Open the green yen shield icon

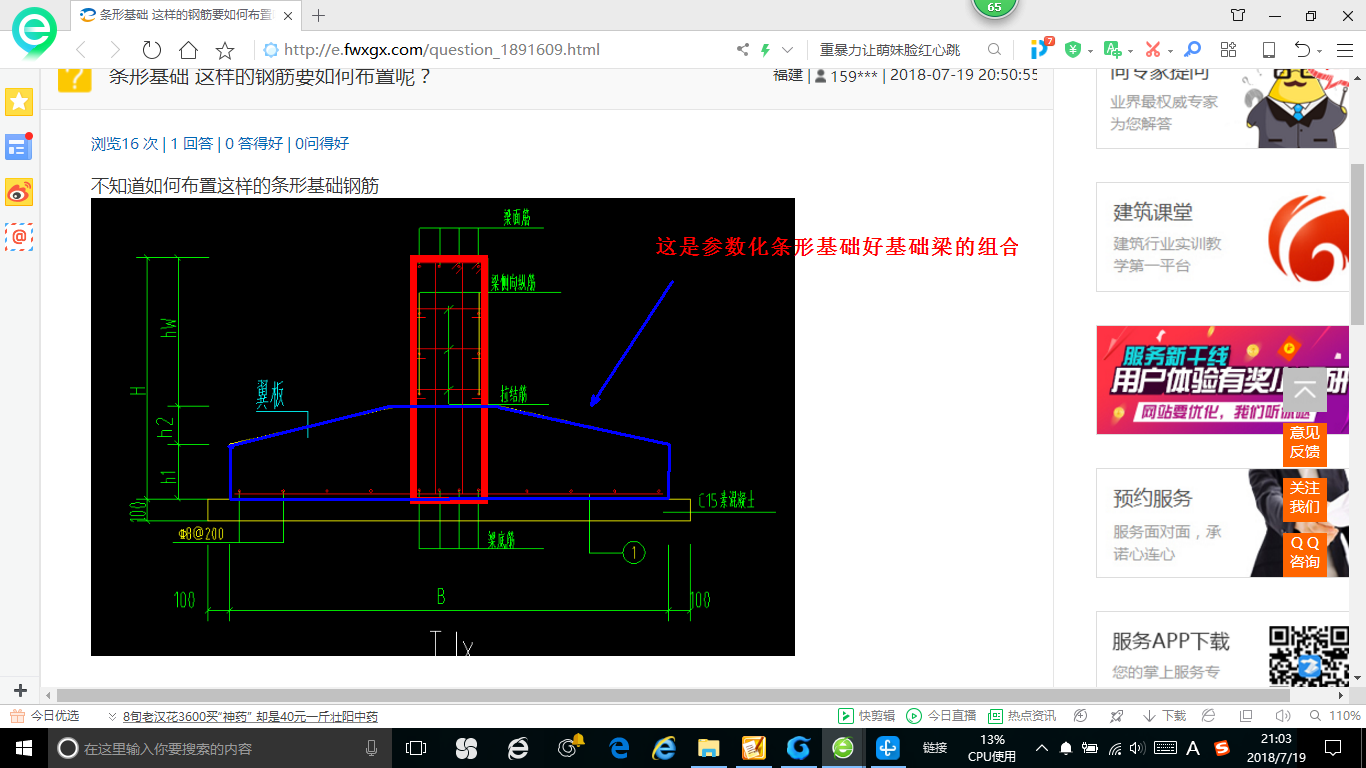(1073, 49)
